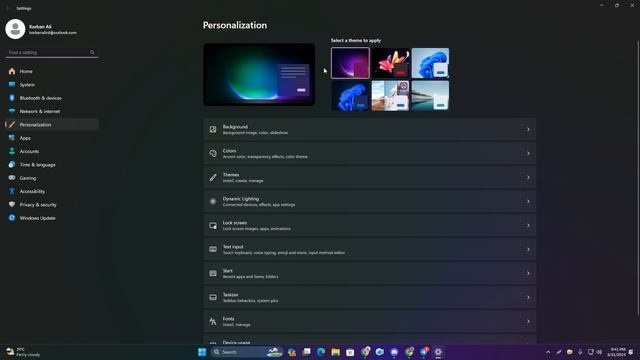Image resolution: width=640 pixels, height=360 pixels.
Task: Click the search magnifier in Find a setting
Action: pos(92,53)
